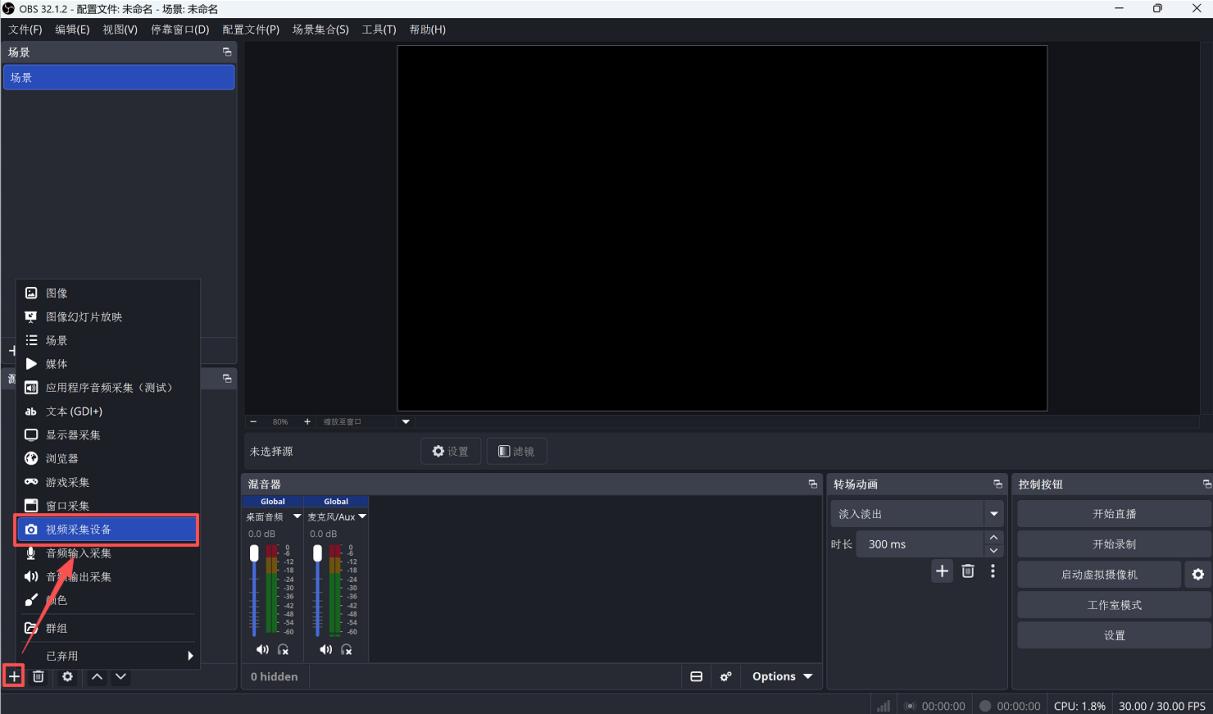1213x714 pixels.
Task: Click the remove source trash icon
Action: click(x=38, y=677)
